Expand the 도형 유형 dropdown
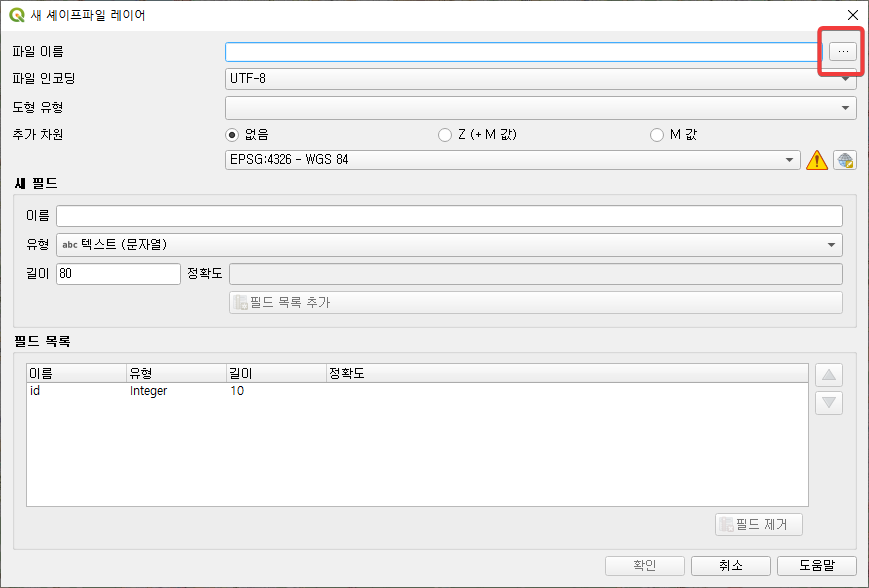The image size is (869, 588). [540, 107]
